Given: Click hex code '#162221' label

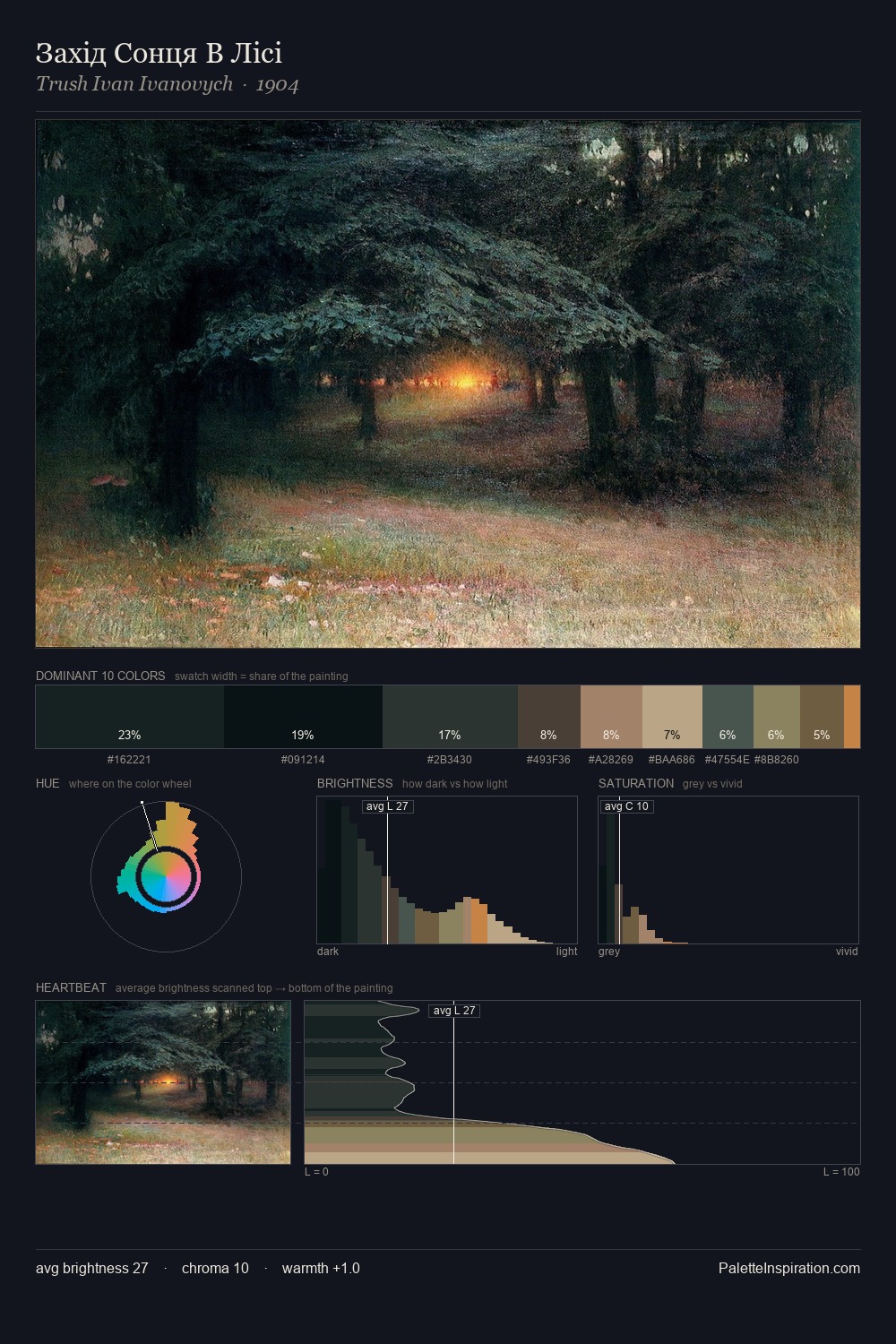Looking at the screenshot, I should 129,760.
